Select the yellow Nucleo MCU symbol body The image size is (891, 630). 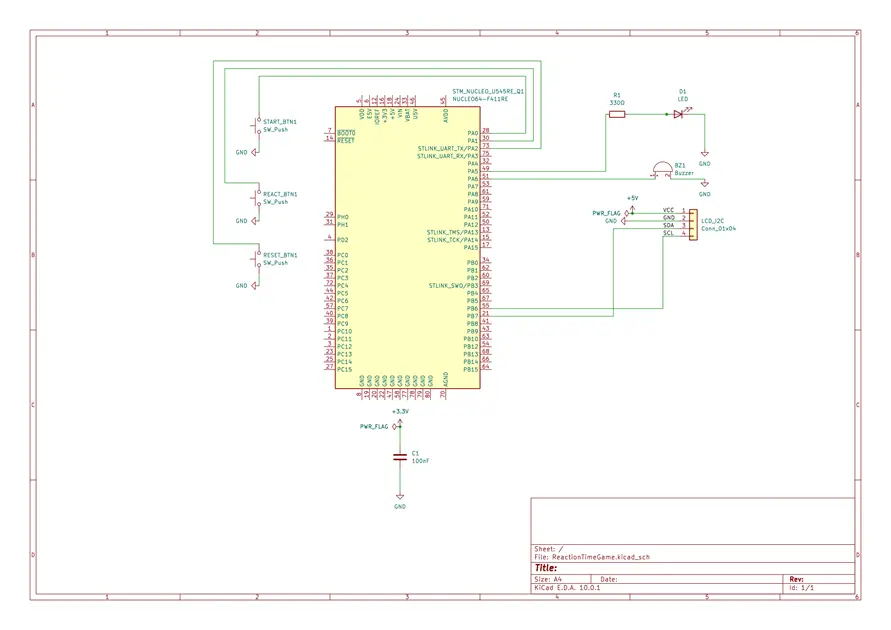pyautogui.click(x=407, y=247)
